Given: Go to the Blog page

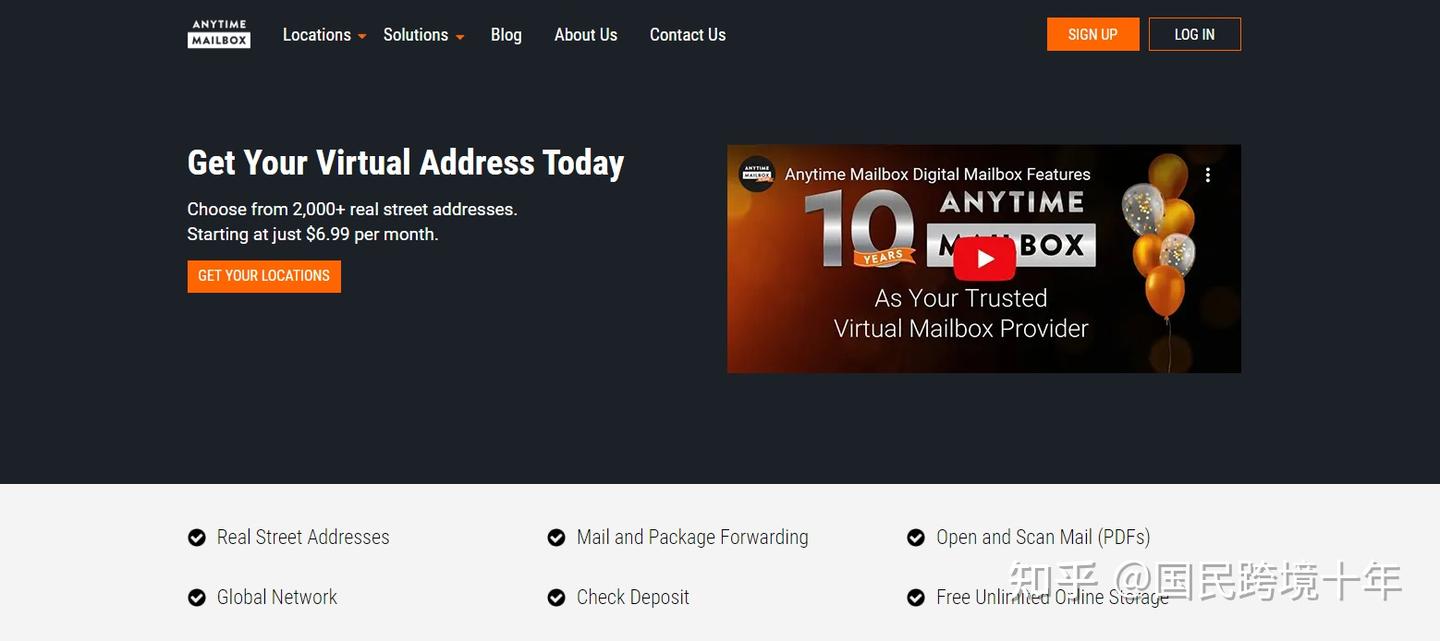Looking at the screenshot, I should click(506, 35).
